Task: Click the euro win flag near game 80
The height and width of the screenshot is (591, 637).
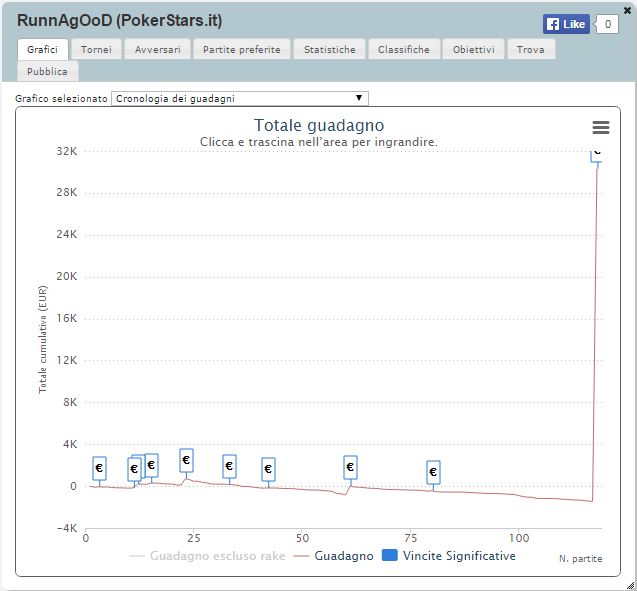Action: (x=433, y=472)
